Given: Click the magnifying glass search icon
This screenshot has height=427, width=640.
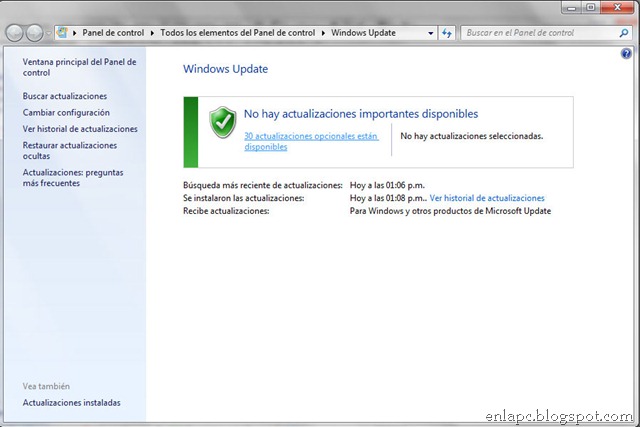Looking at the screenshot, I should [624, 33].
